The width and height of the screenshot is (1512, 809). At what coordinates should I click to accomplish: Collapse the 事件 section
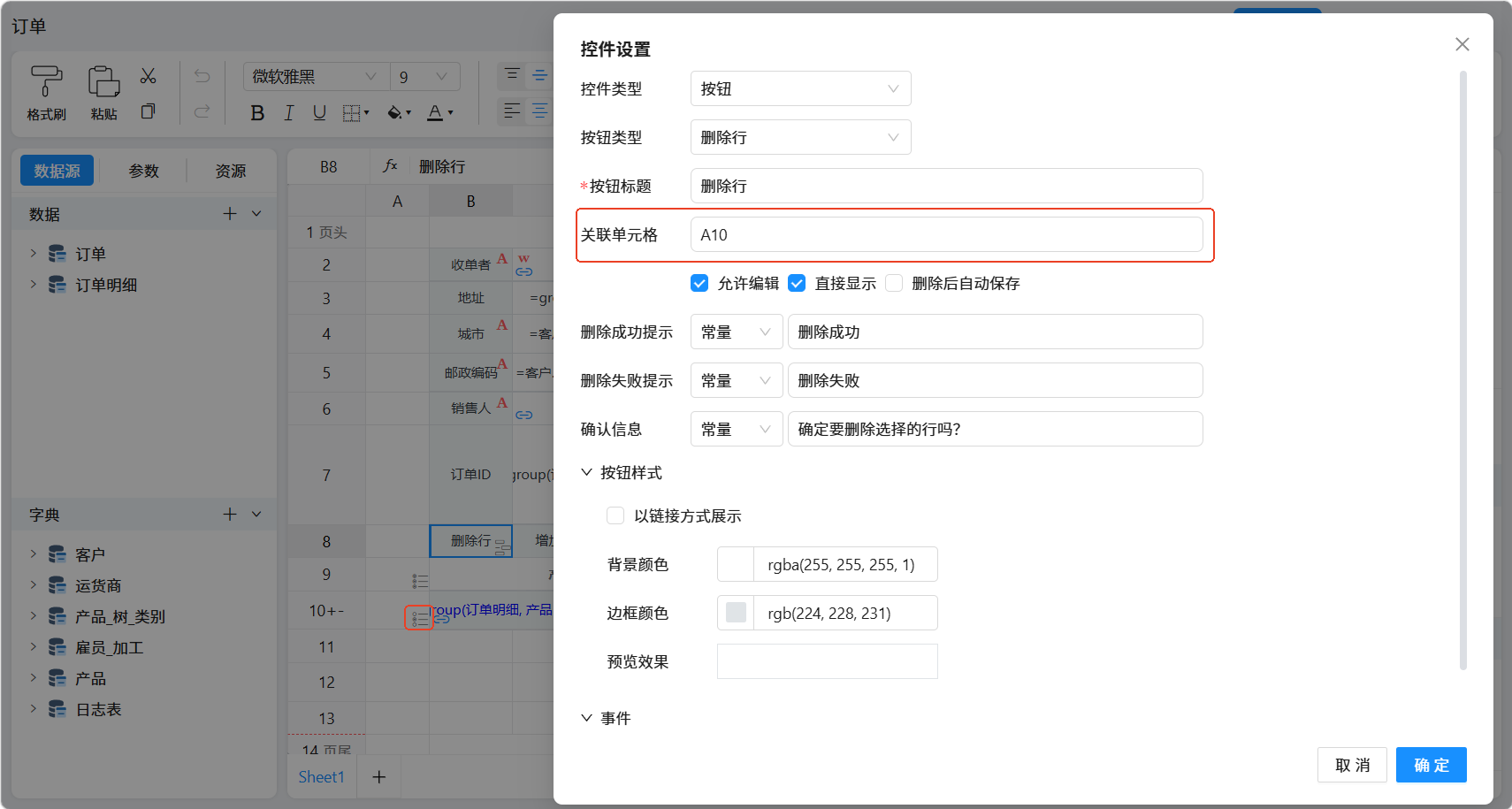586,718
